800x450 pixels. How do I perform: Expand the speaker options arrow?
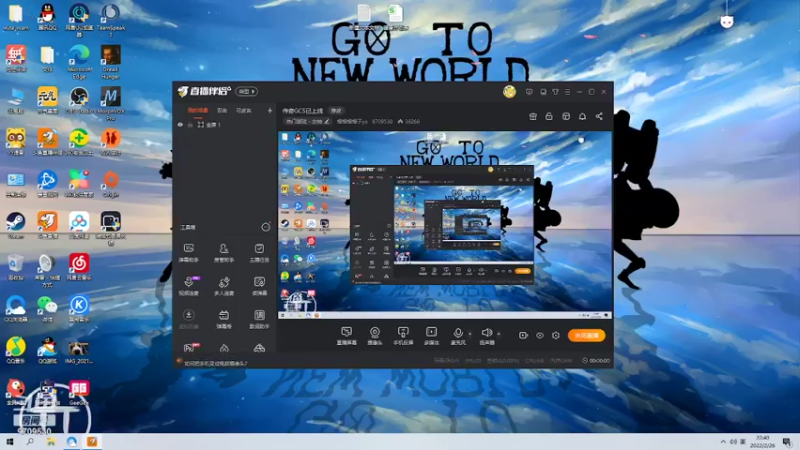[498, 334]
